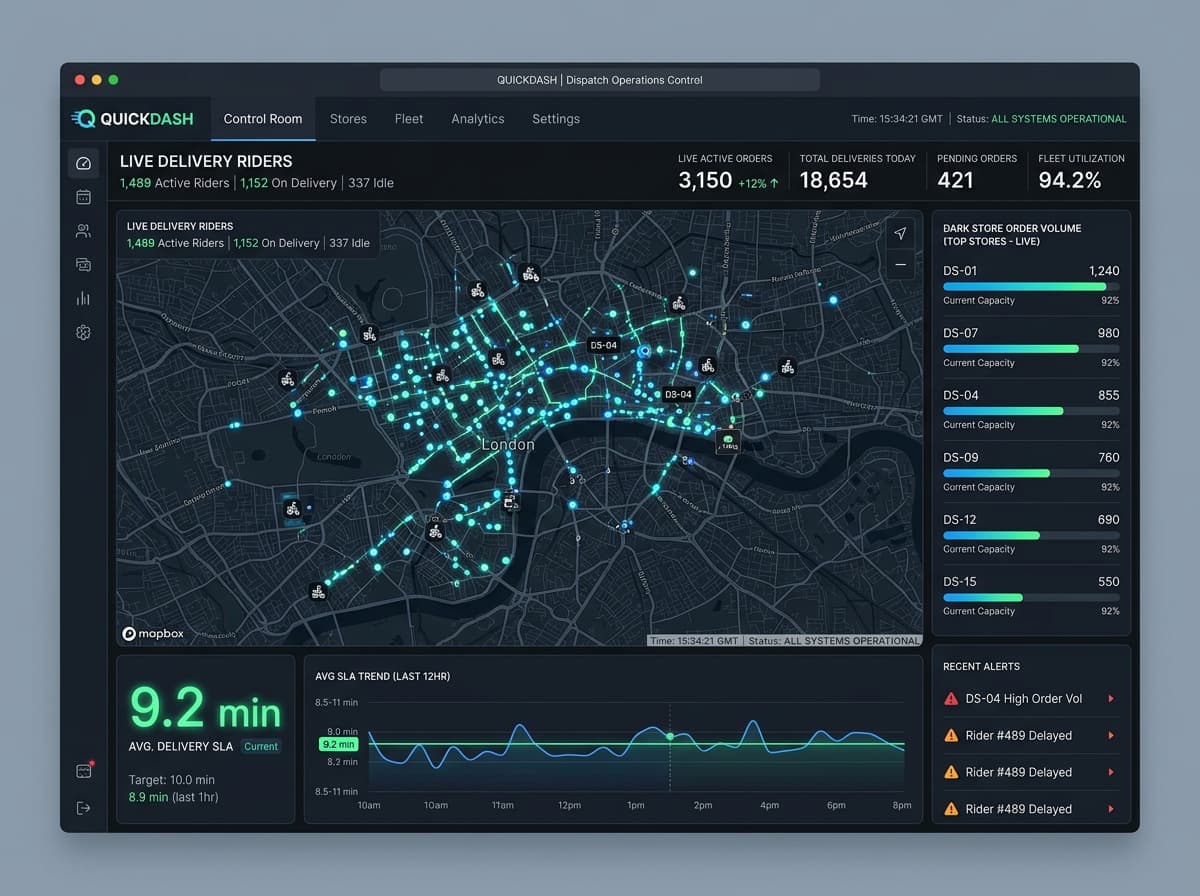
Task: Select the rider marker in blue highlighted square
Action: [293, 508]
